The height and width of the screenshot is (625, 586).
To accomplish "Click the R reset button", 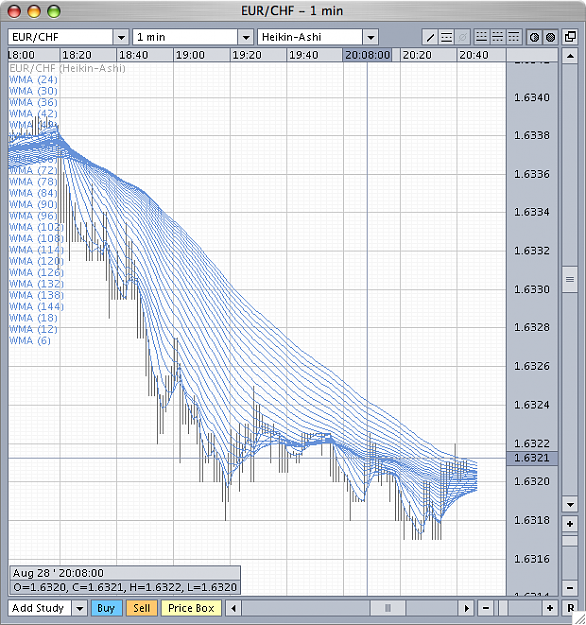I will tap(570, 608).
